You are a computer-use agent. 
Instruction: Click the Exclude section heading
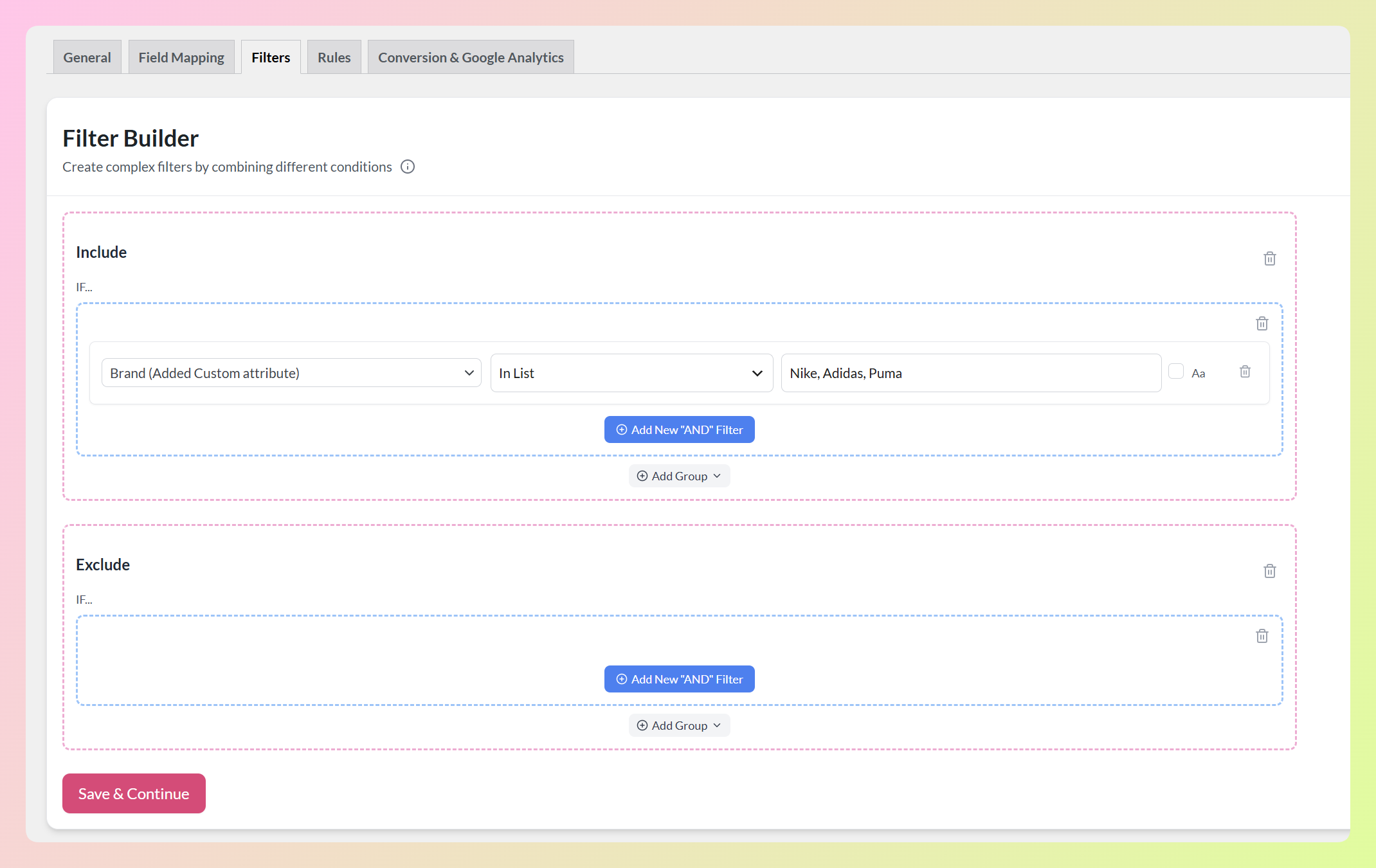[x=103, y=565]
